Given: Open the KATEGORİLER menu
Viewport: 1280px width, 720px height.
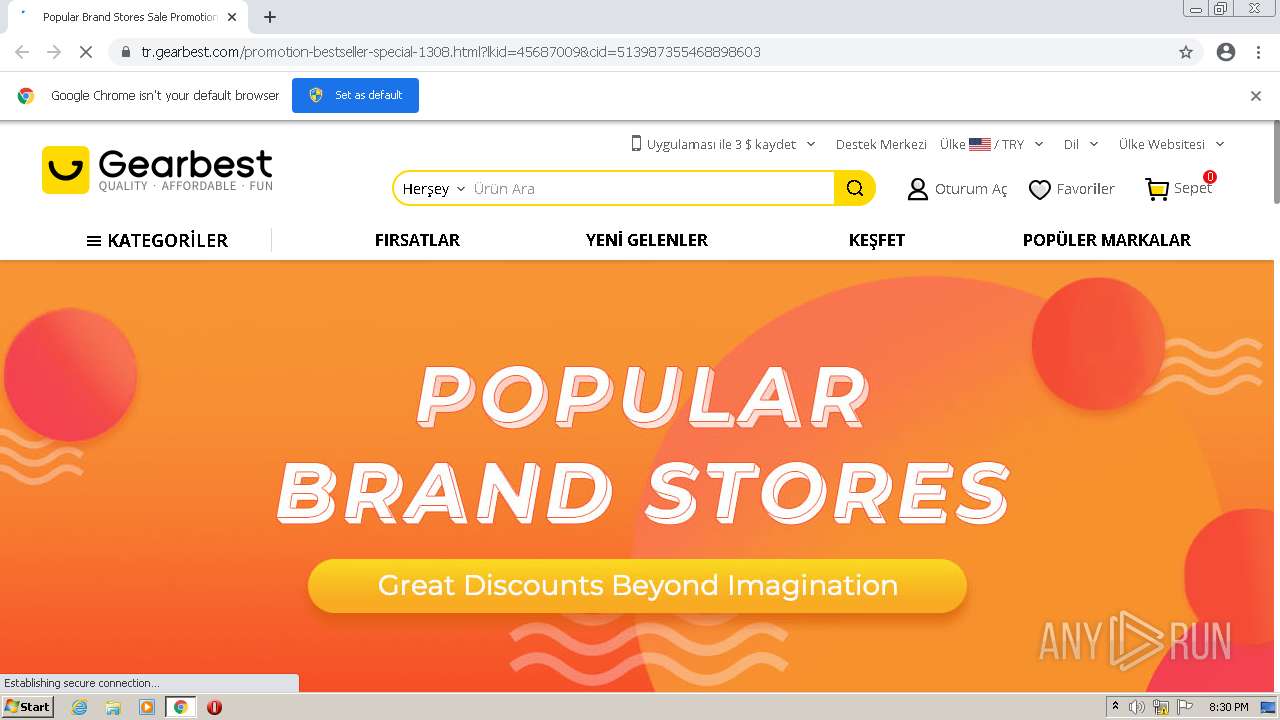Looking at the screenshot, I should [157, 240].
